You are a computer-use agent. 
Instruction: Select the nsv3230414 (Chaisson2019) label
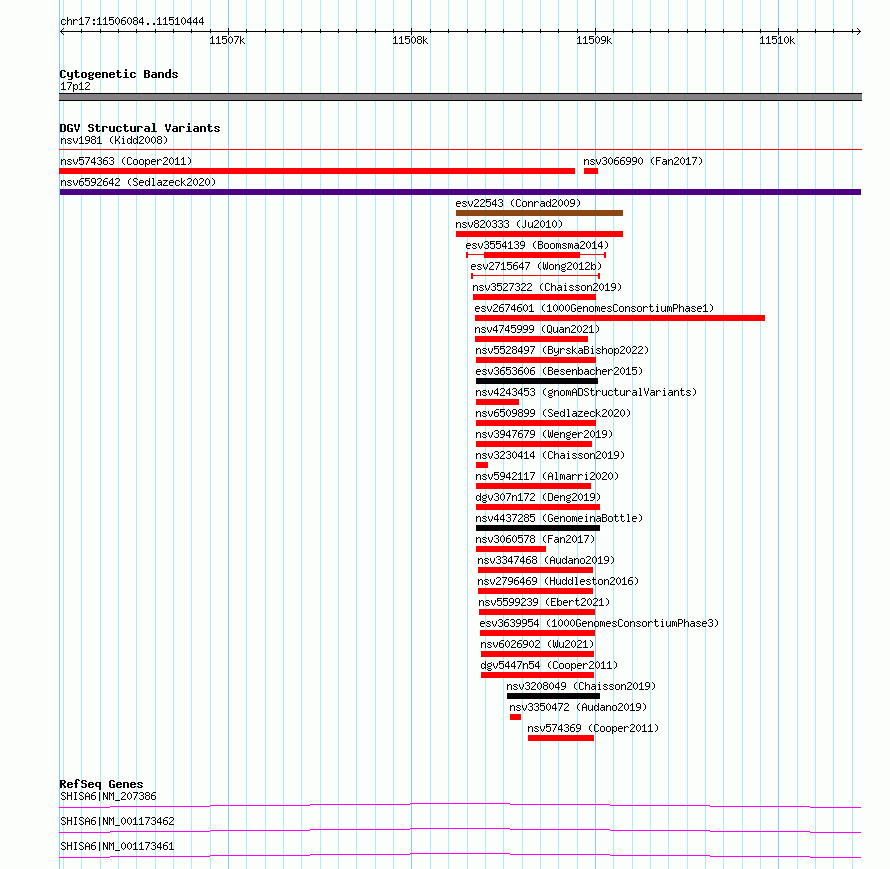tap(550, 455)
